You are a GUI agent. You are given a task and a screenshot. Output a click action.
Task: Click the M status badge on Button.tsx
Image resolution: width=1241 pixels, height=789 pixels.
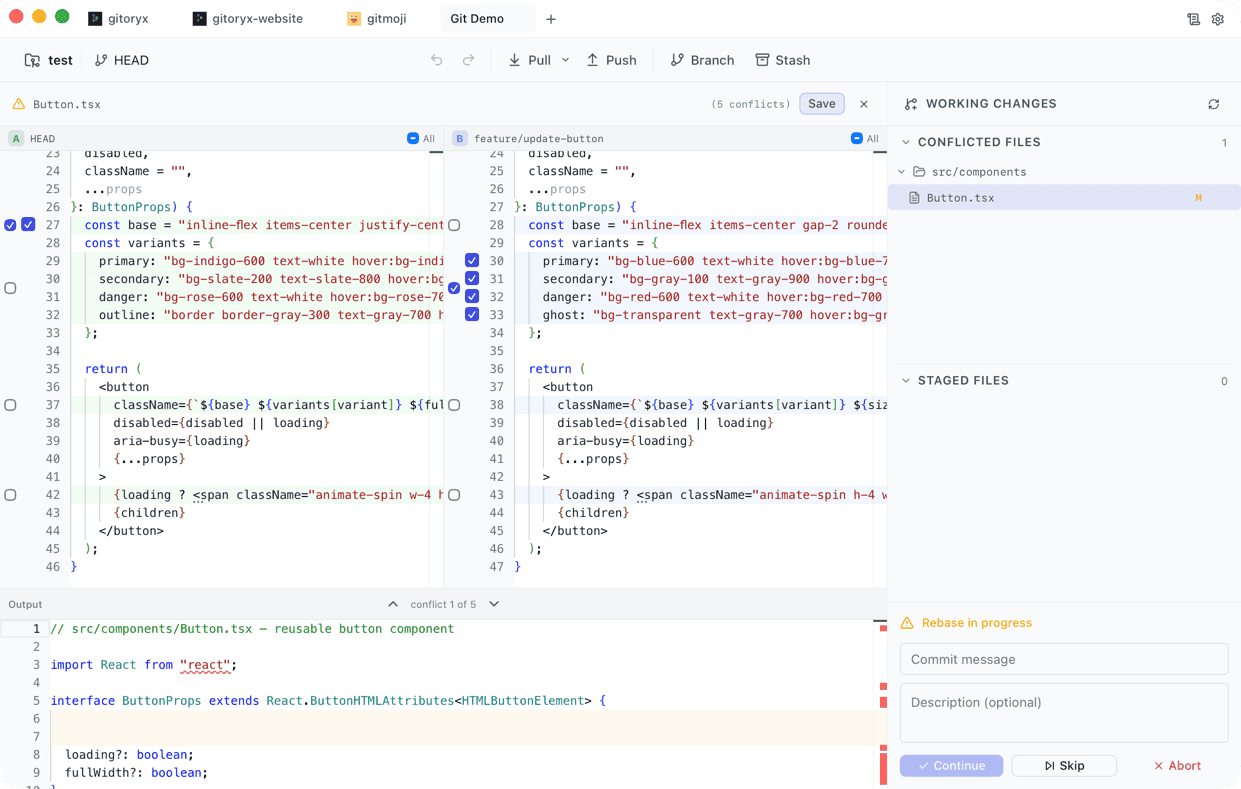[1198, 198]
